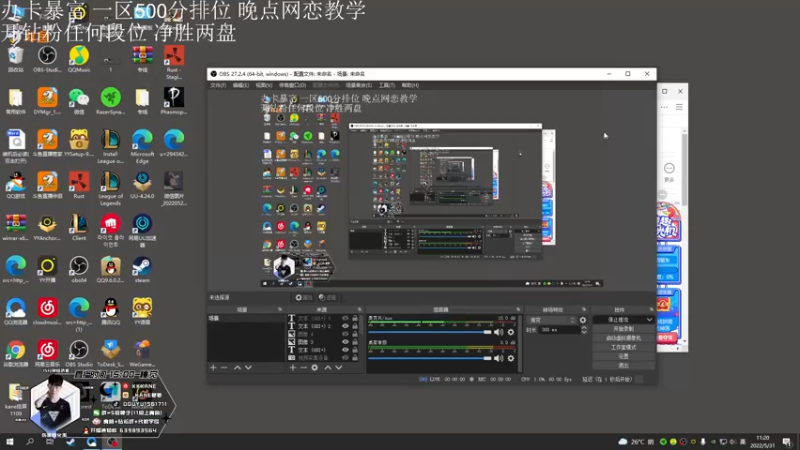Decrease the transition duration with down arrow
The height and width of the screenshot is (450, 800).
pos(584,332)
